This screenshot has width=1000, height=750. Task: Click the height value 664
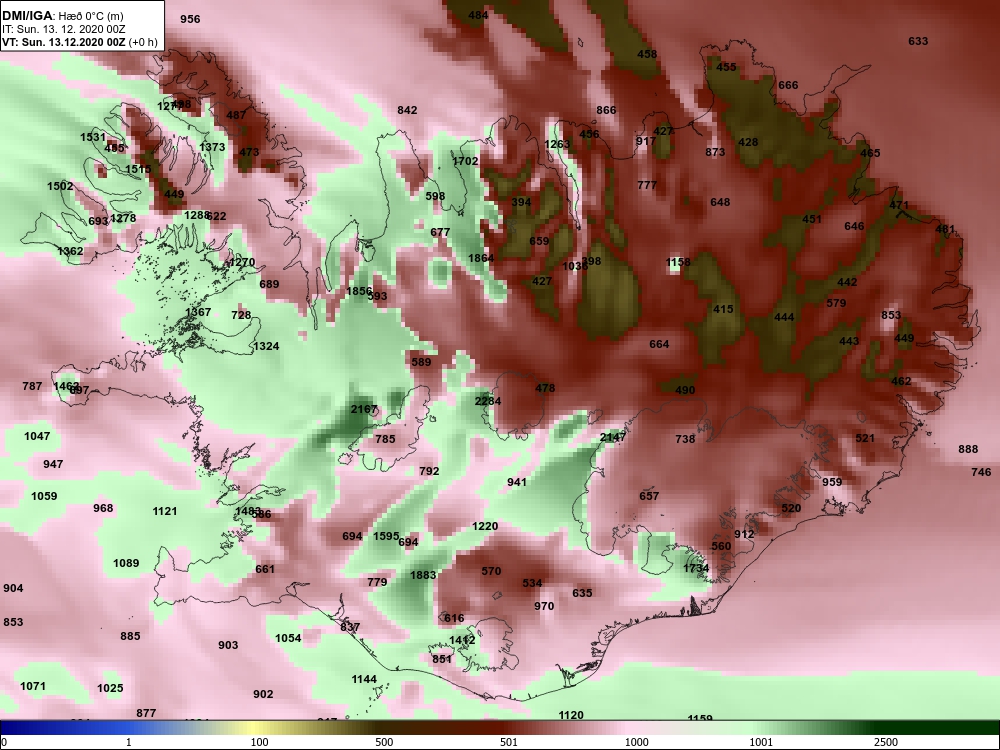(659, 344)
